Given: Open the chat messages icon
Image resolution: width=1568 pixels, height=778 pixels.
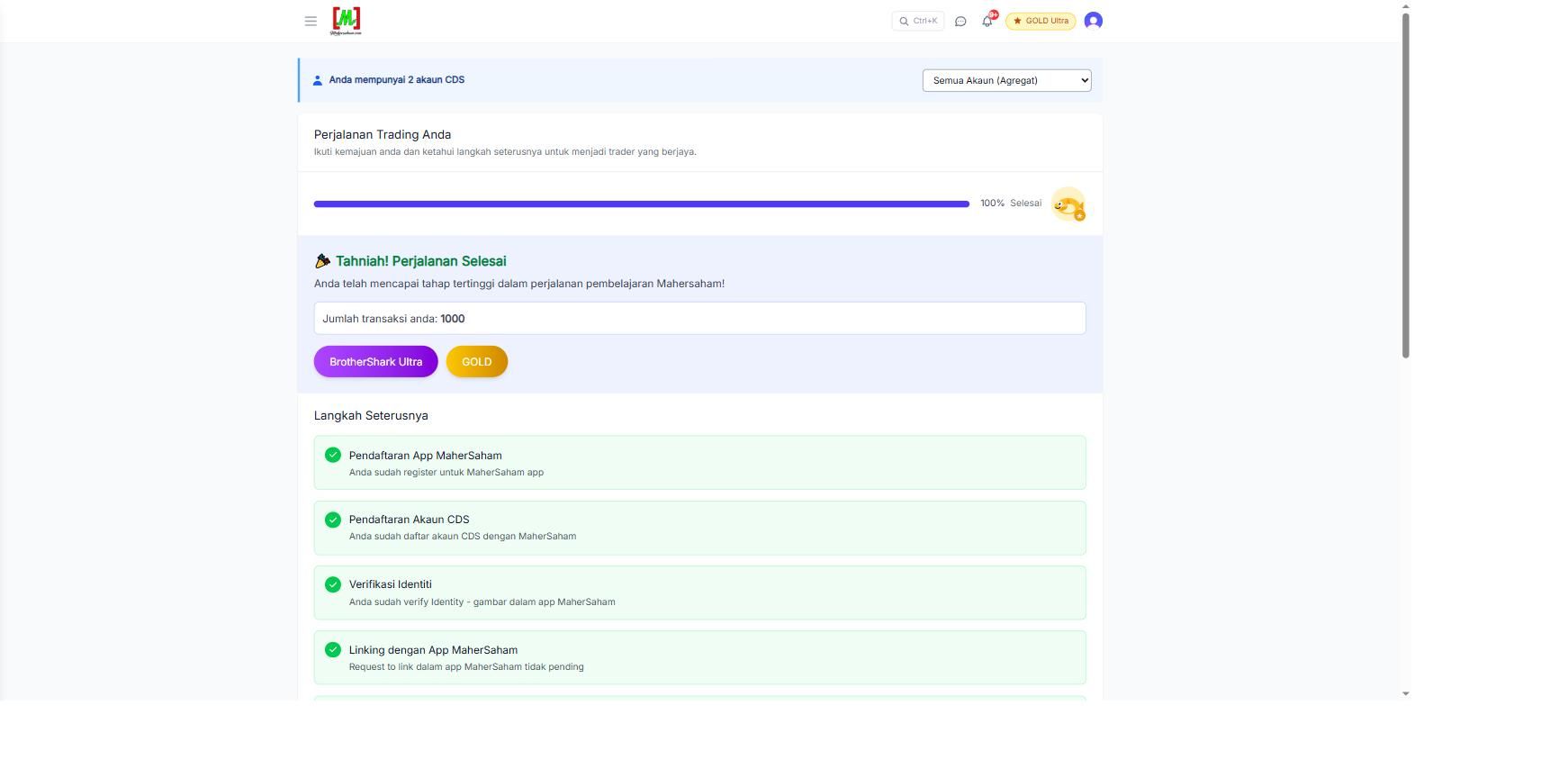Looking at the screenshot, I should pyautogui.click(x=960, y=21).
